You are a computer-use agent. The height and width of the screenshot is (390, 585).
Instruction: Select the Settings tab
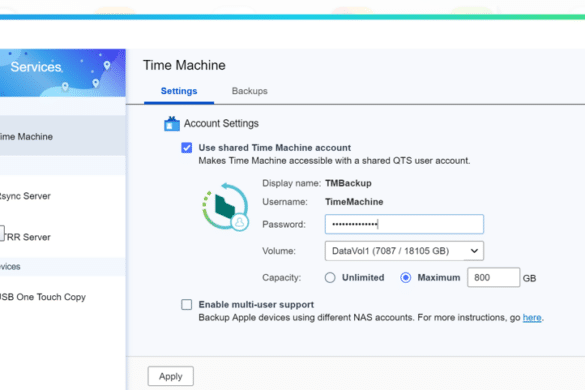(x=179, y=91)
